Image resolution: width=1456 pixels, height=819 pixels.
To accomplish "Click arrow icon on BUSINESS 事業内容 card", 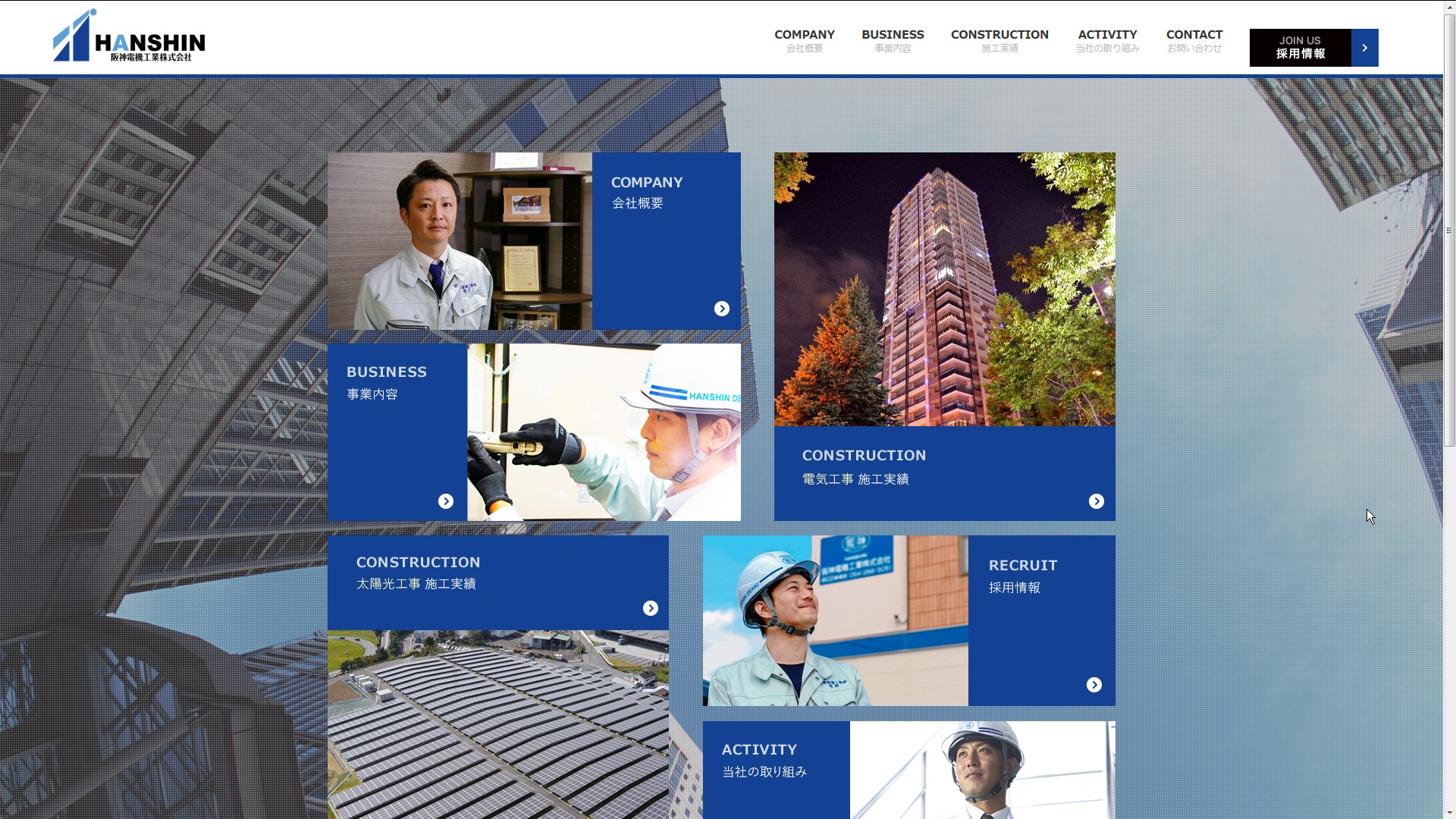I will coord(446,501).
